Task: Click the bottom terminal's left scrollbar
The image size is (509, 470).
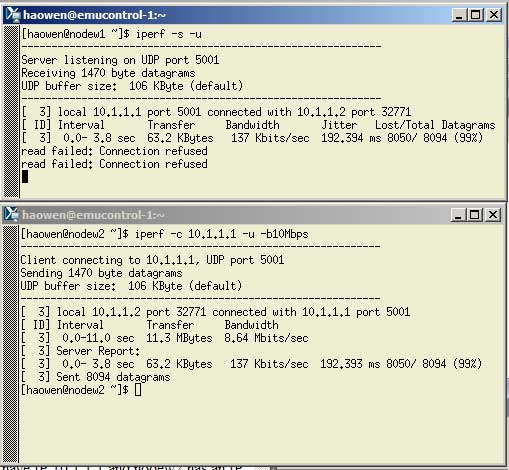Action: click(x=11, y=344)
